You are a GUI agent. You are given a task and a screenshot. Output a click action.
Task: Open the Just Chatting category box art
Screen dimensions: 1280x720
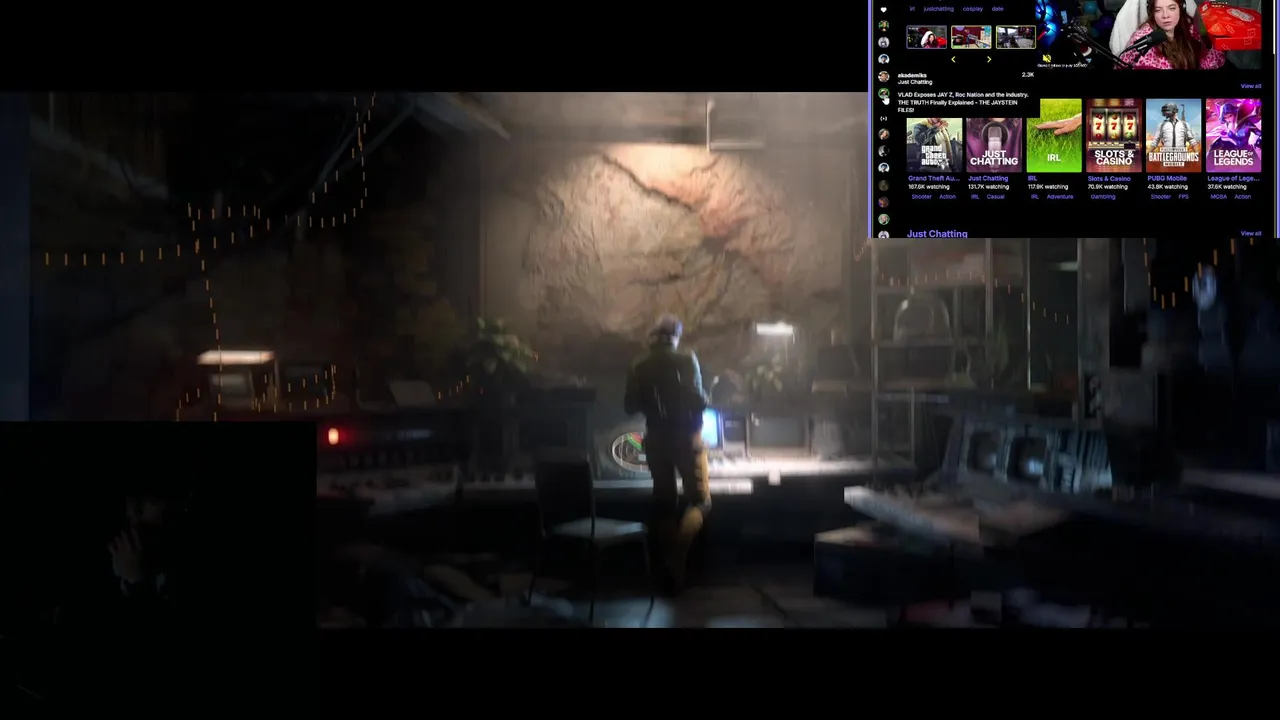pos(994,145)
